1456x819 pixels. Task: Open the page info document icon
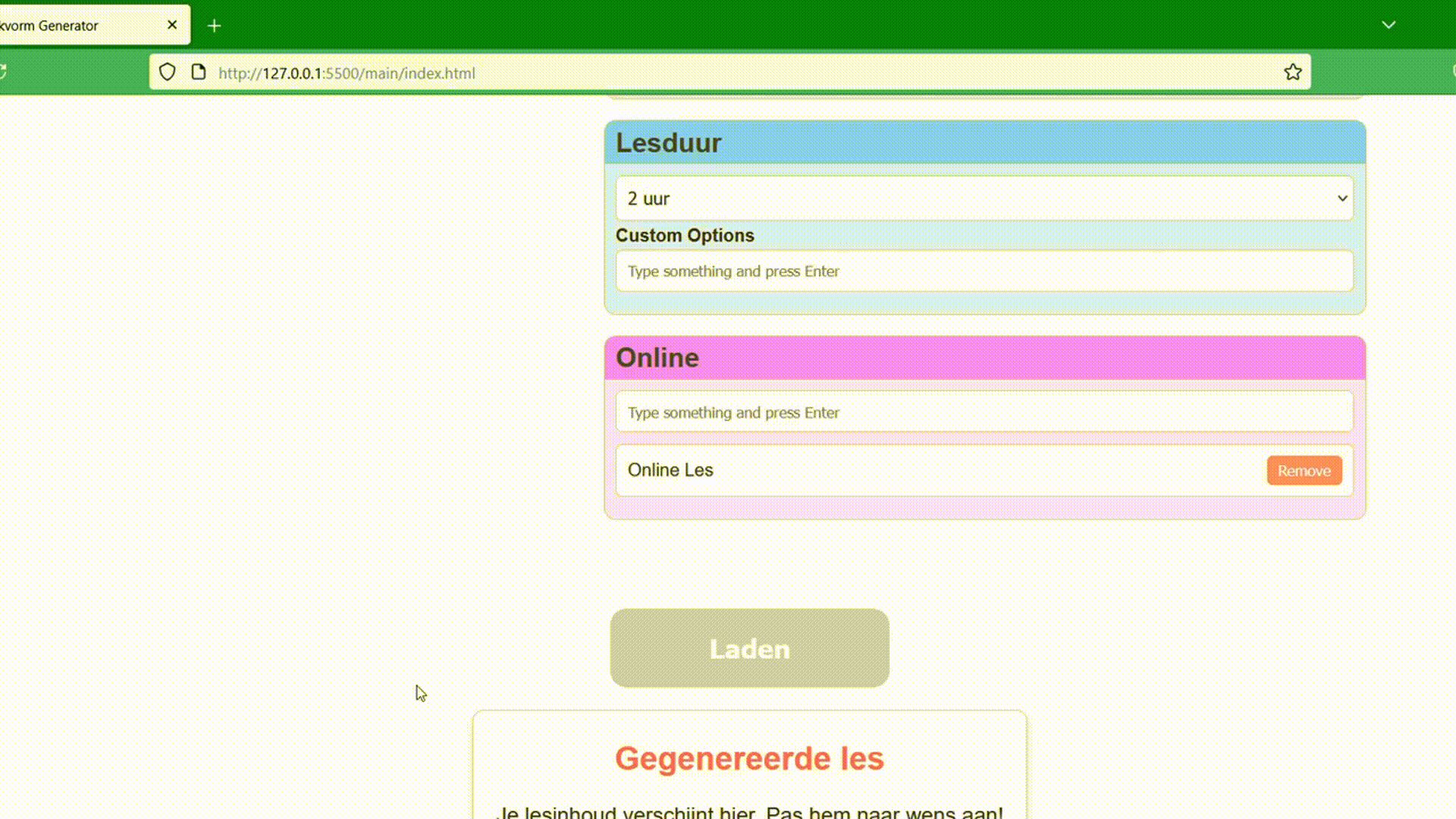coord(199,73)
